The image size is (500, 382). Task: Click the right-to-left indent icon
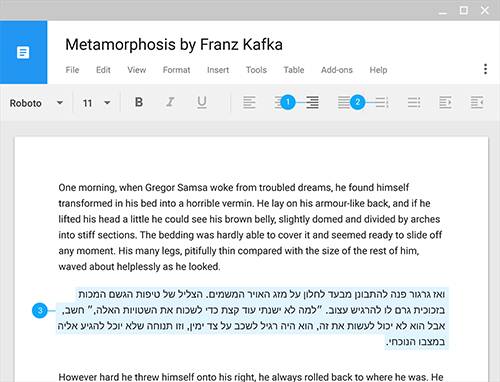point(477,102)
